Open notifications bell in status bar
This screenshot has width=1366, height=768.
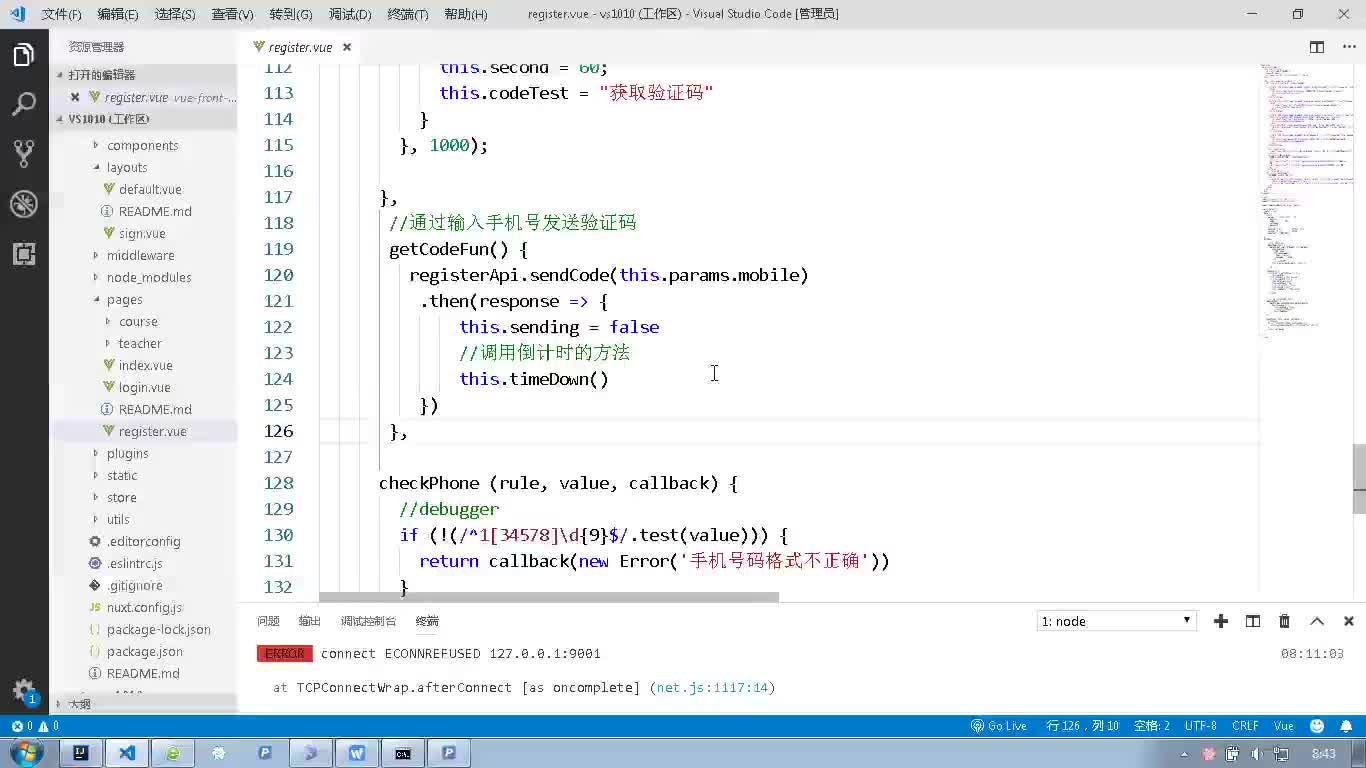coord(1347,726)
